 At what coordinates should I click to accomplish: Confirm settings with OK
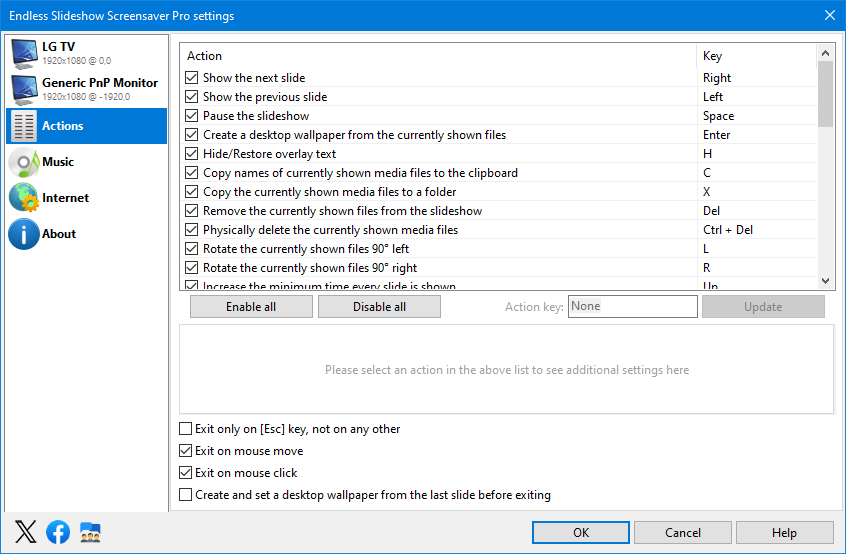581,532
